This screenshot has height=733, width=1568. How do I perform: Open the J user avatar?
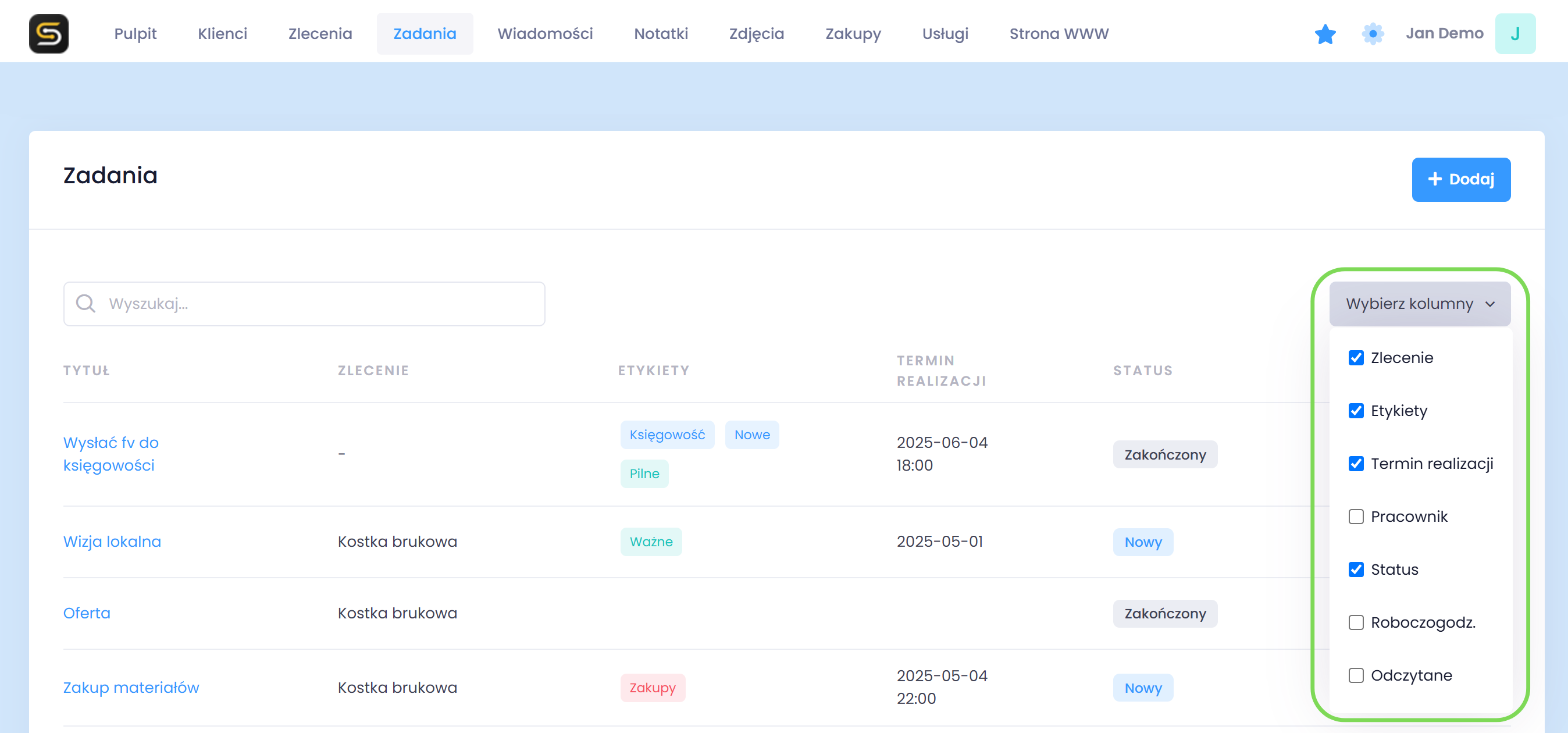click(x=1515, y=34)
